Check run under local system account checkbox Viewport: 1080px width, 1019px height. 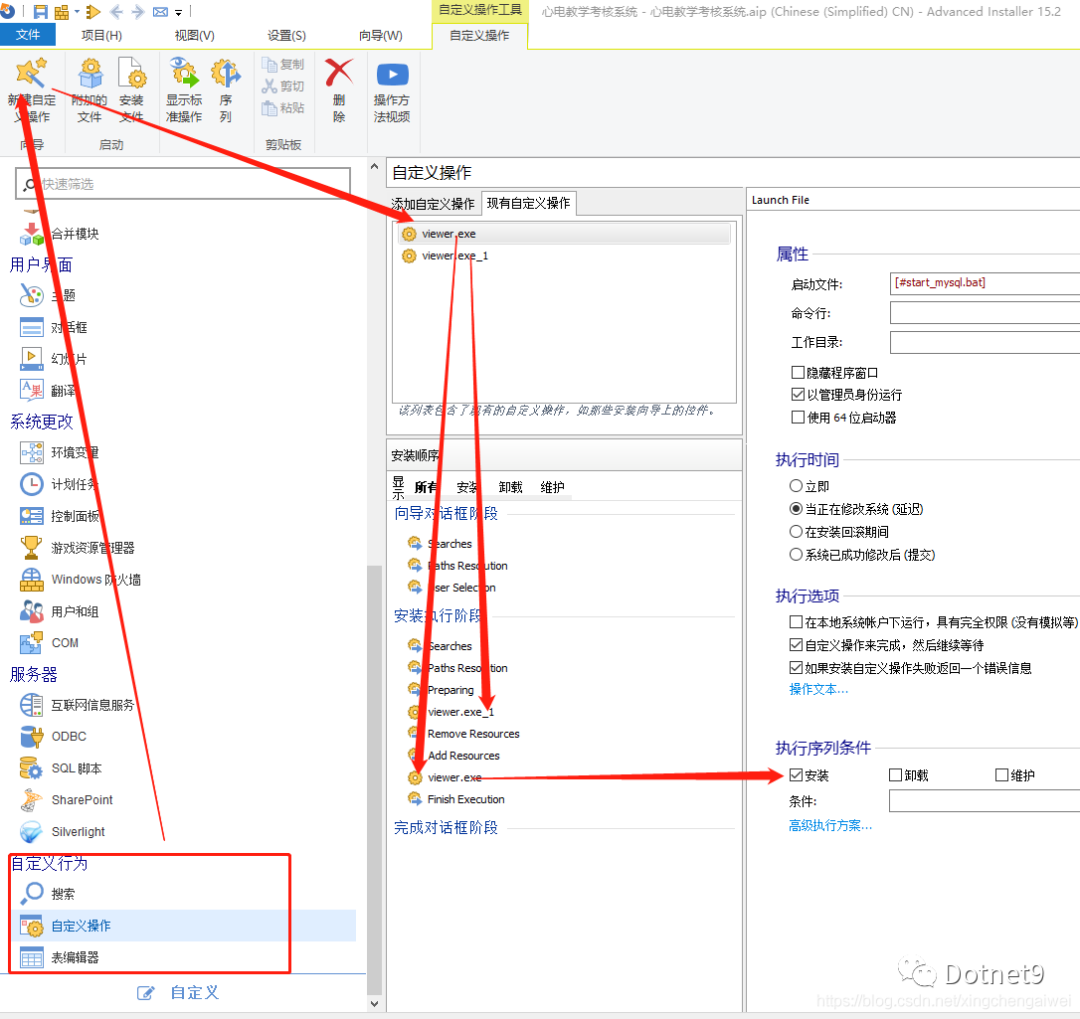pyautogui.click(x=796, y=622)
